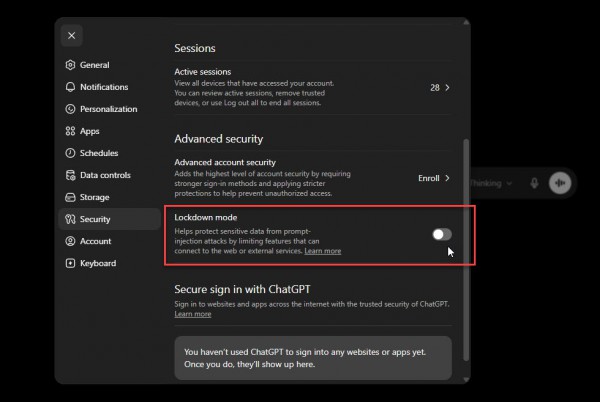Toggle the Lockdown mode switch

click(442, 234)
